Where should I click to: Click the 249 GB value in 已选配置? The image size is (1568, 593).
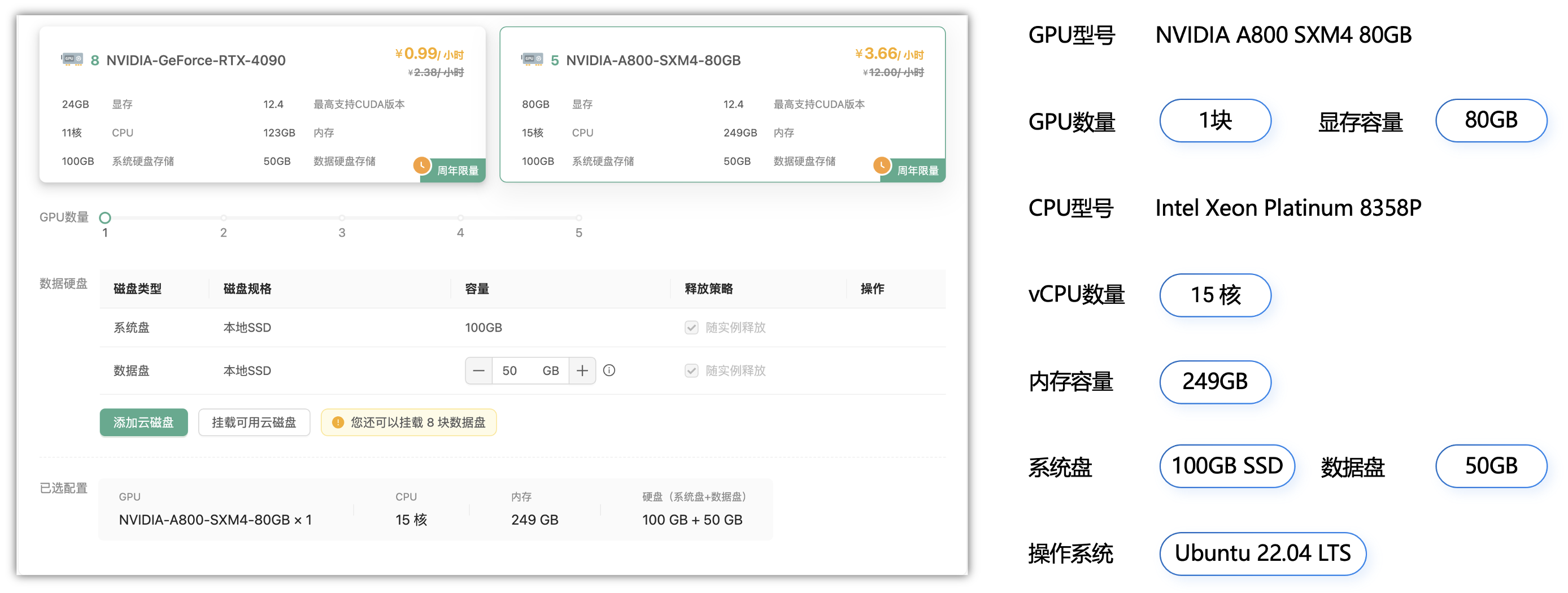(535, 520)
